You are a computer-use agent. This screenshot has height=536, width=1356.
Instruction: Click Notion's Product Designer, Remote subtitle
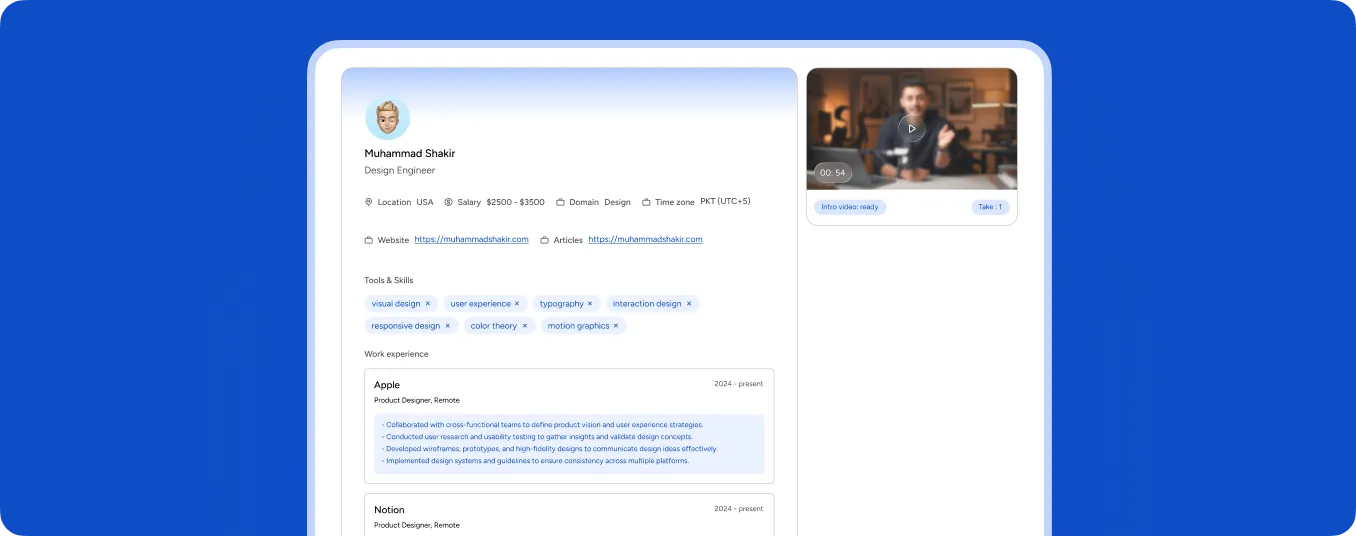point(417,525)
